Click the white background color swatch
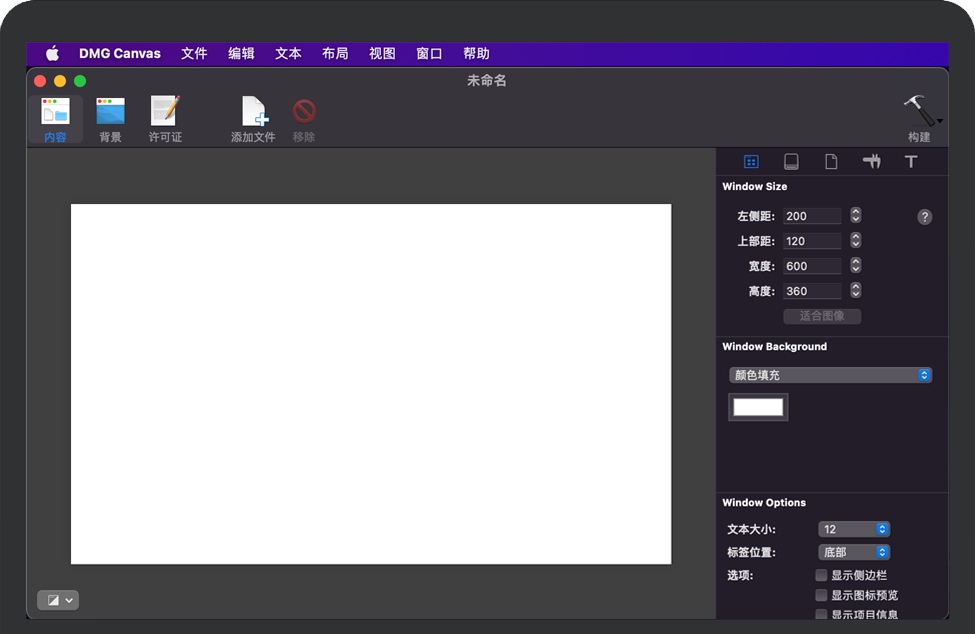Screen dimensions: 975x634 coord(758,407)
